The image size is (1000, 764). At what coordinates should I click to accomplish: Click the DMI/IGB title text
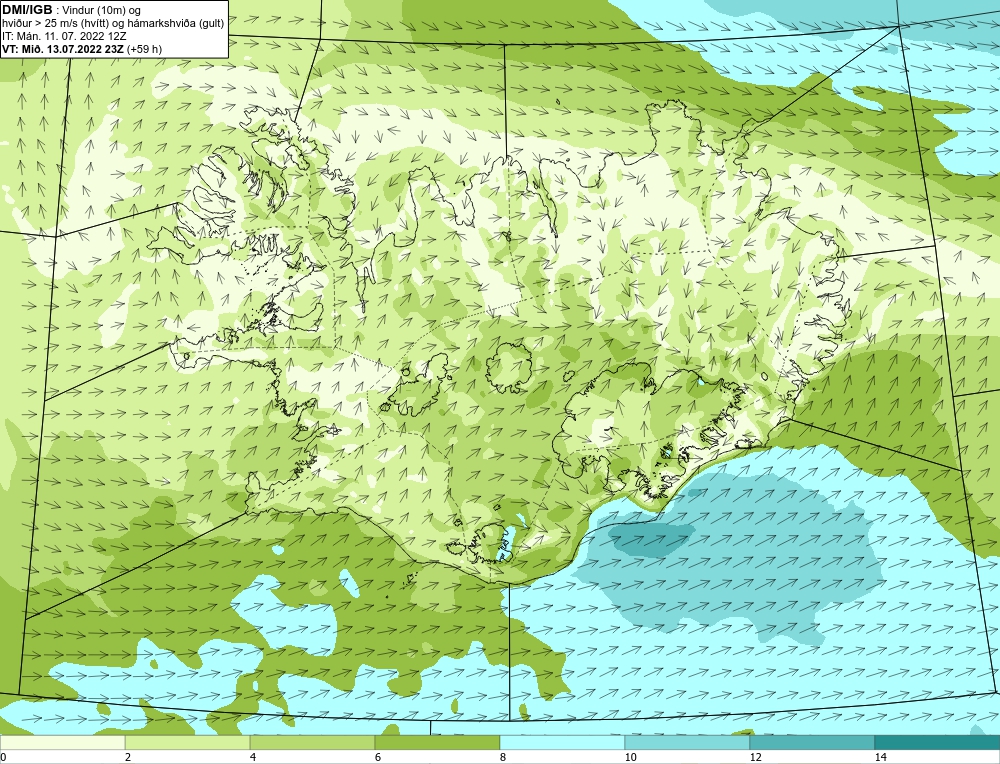27,10
